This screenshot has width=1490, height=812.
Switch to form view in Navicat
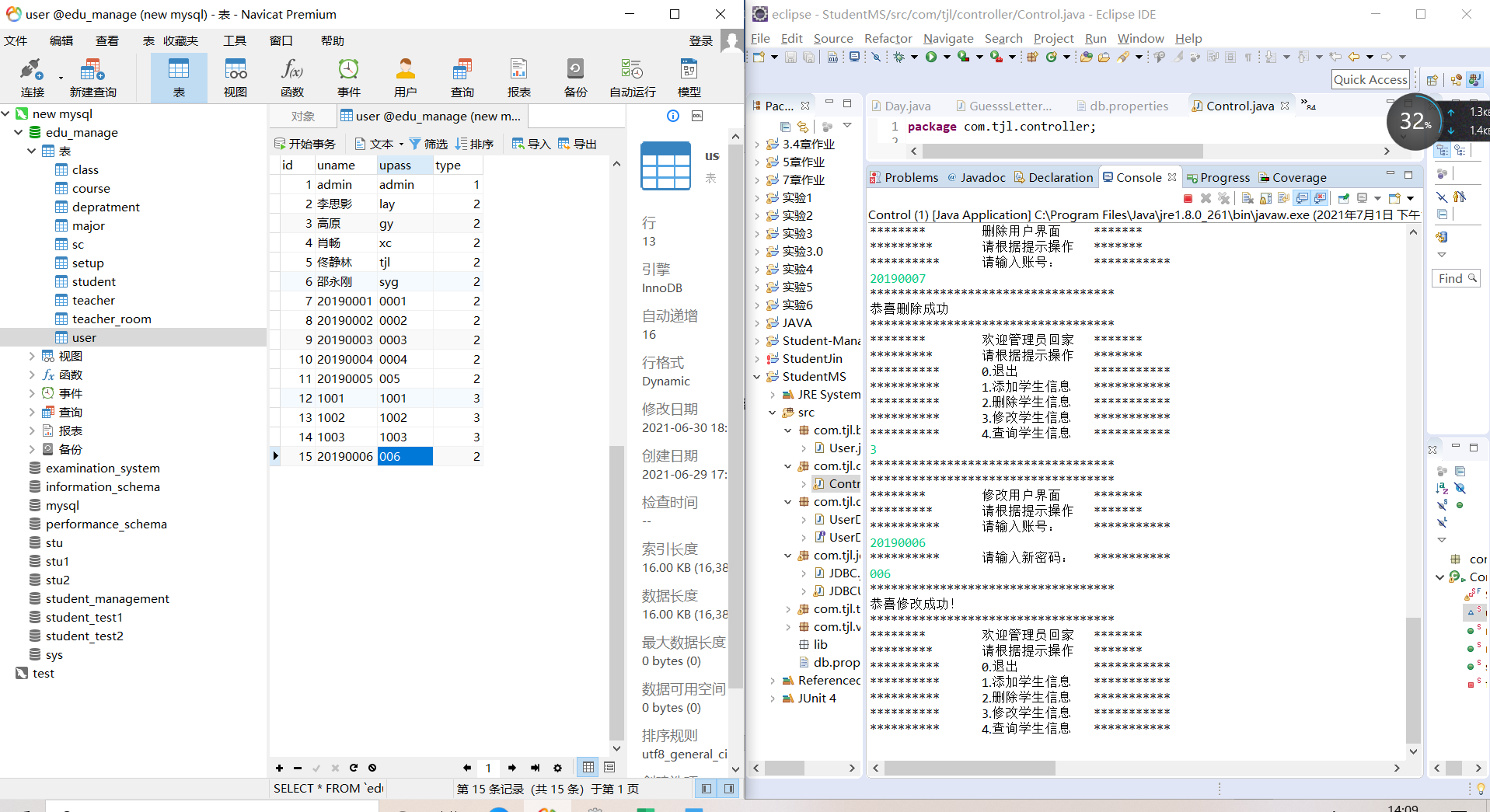click(609, 768)
